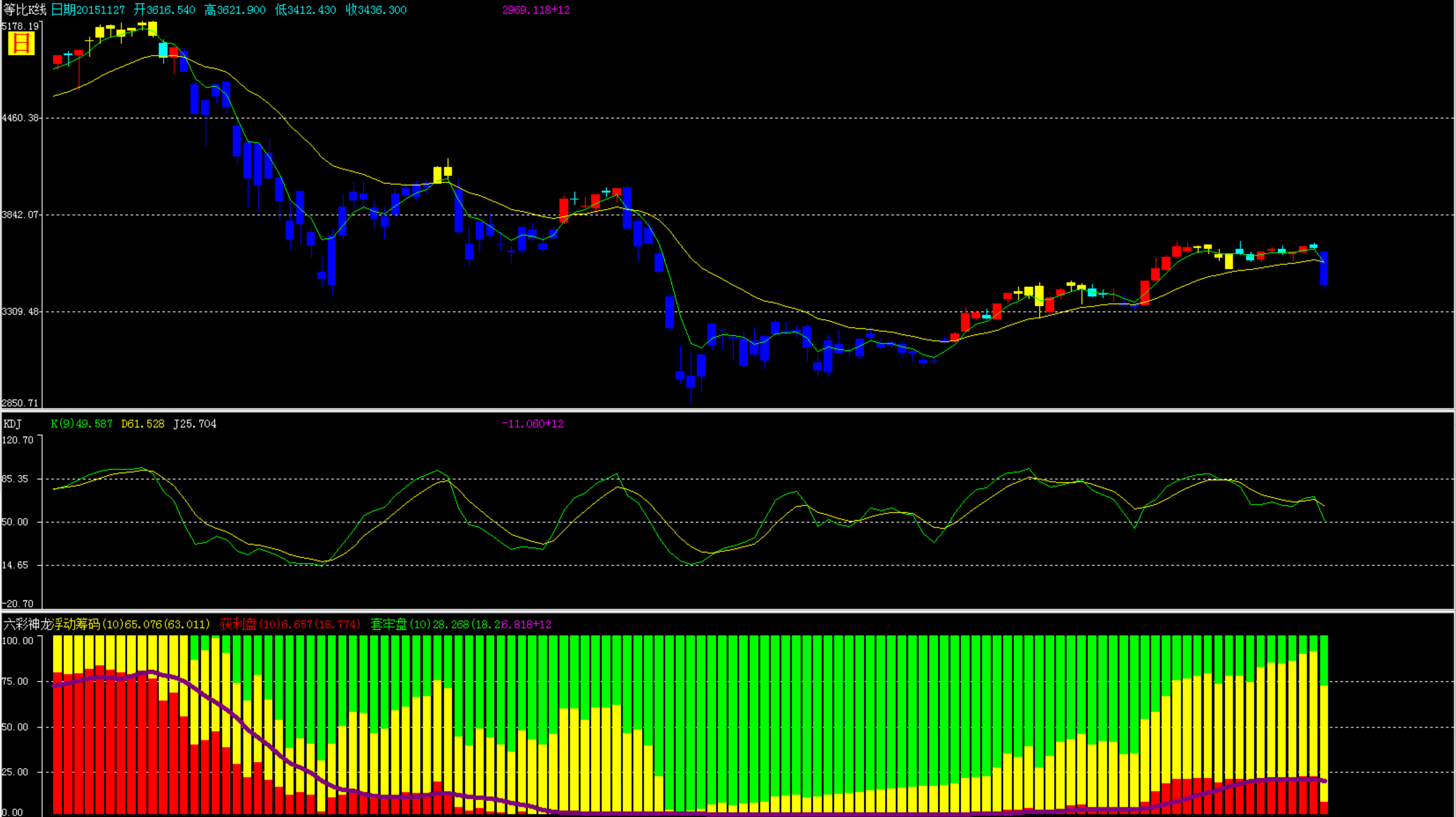The width and height of the screenshot is (1456, 817).
Task: Click the date value 日期20151127
Action: (88, 10)
